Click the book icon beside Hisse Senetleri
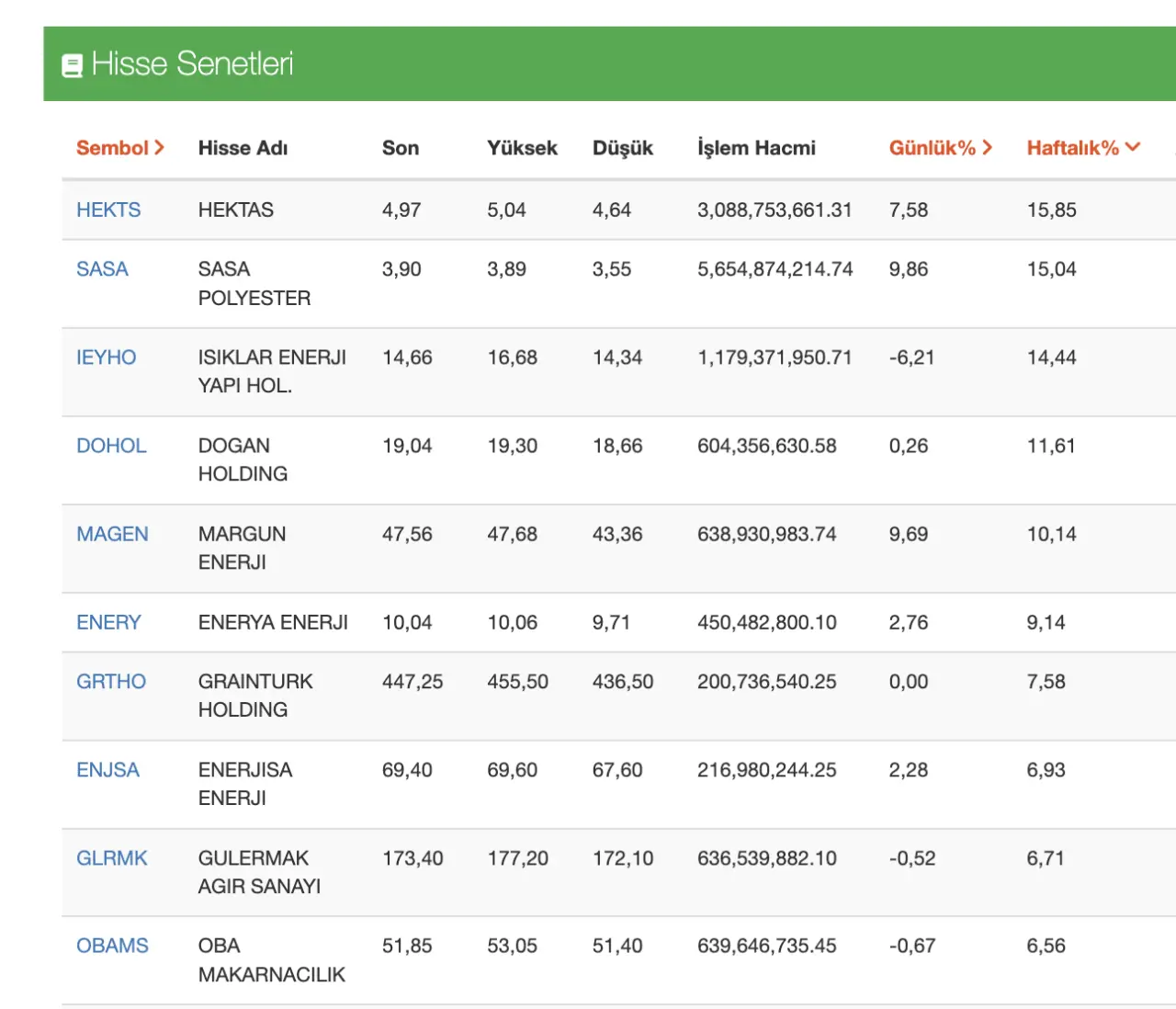Image resolution: width=1176 pixels, height=1009 pixels. pyautogui.click(x=72, y=65)
